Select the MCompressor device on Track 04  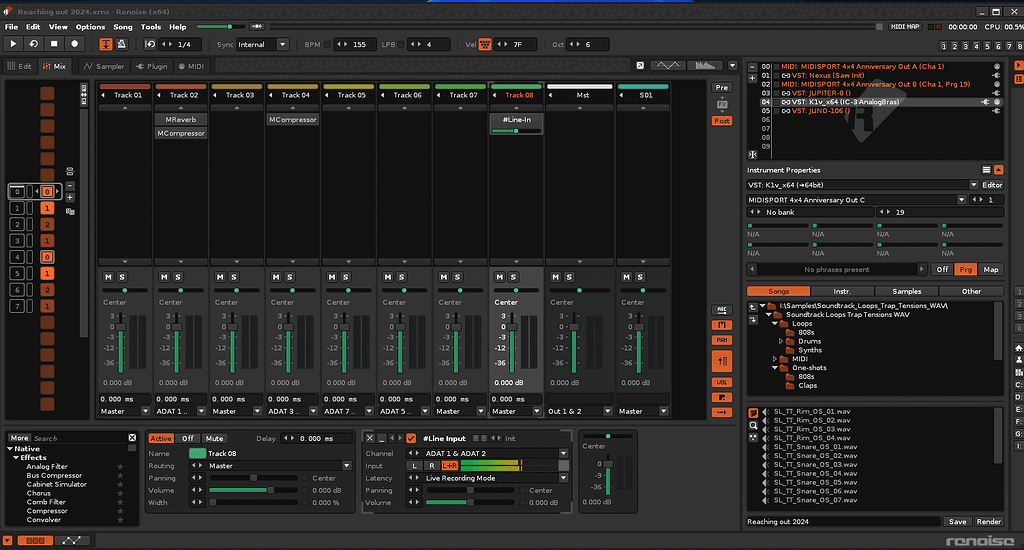pyautogui.click(x=293, y=120)
